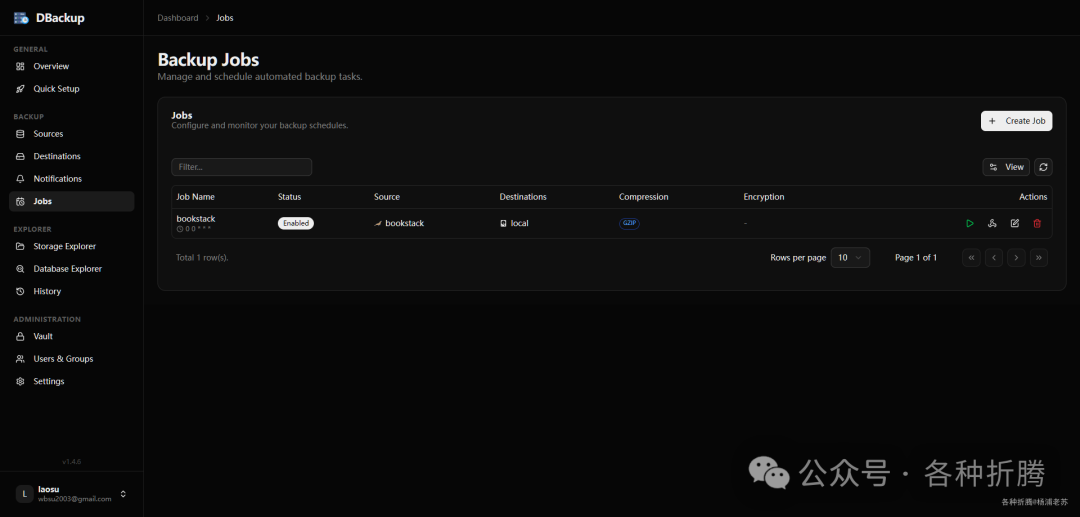The image size is (1080, 517).
Task: Click the bookstack source cell
Action: coord(399,223)
